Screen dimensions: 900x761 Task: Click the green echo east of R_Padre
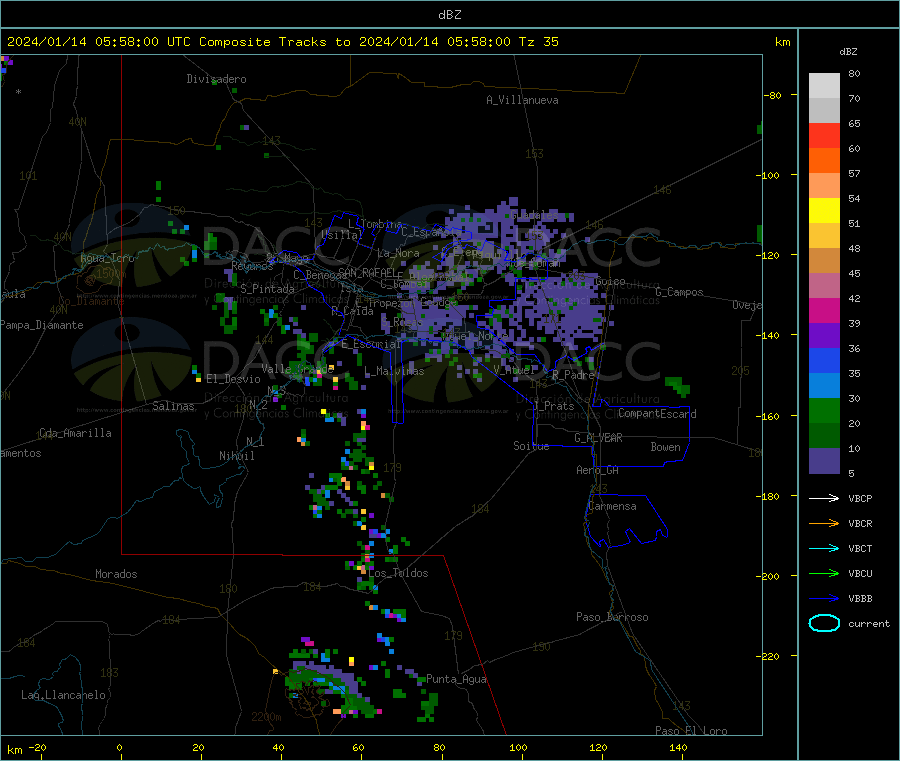click(677, 386)
